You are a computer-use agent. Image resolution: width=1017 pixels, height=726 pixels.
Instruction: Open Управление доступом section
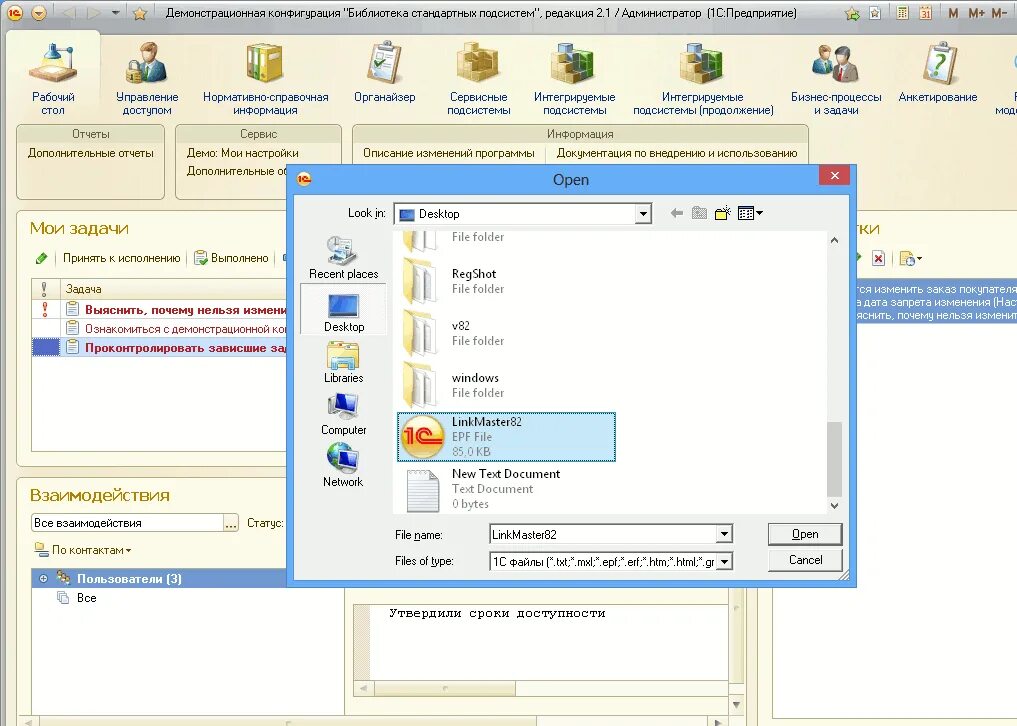pyautogui.click(x=147, y=78)
